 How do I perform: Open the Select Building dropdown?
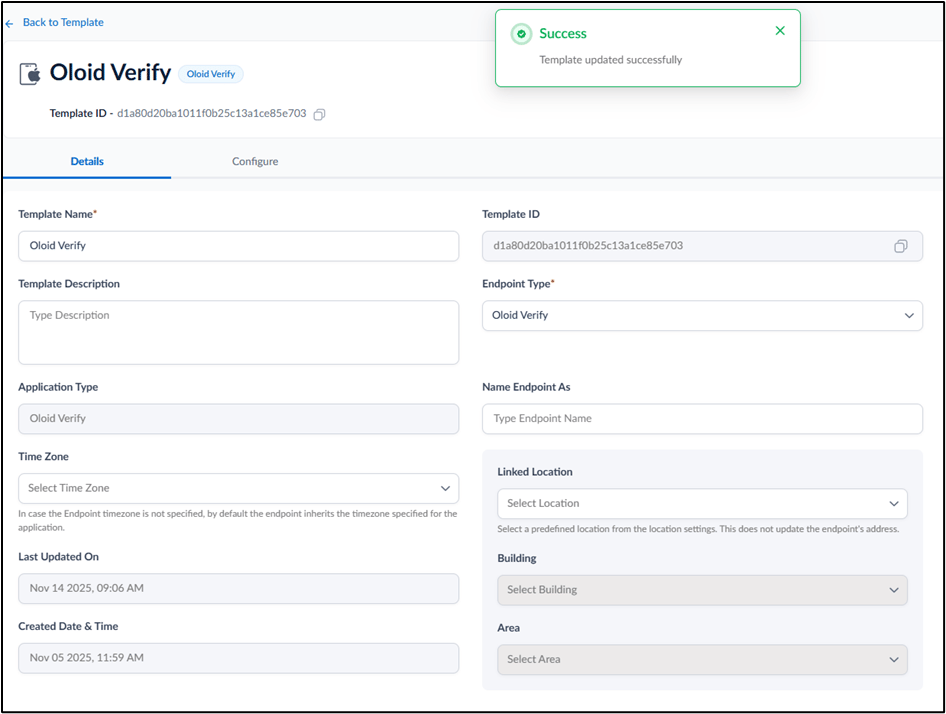tap(702, 590)
